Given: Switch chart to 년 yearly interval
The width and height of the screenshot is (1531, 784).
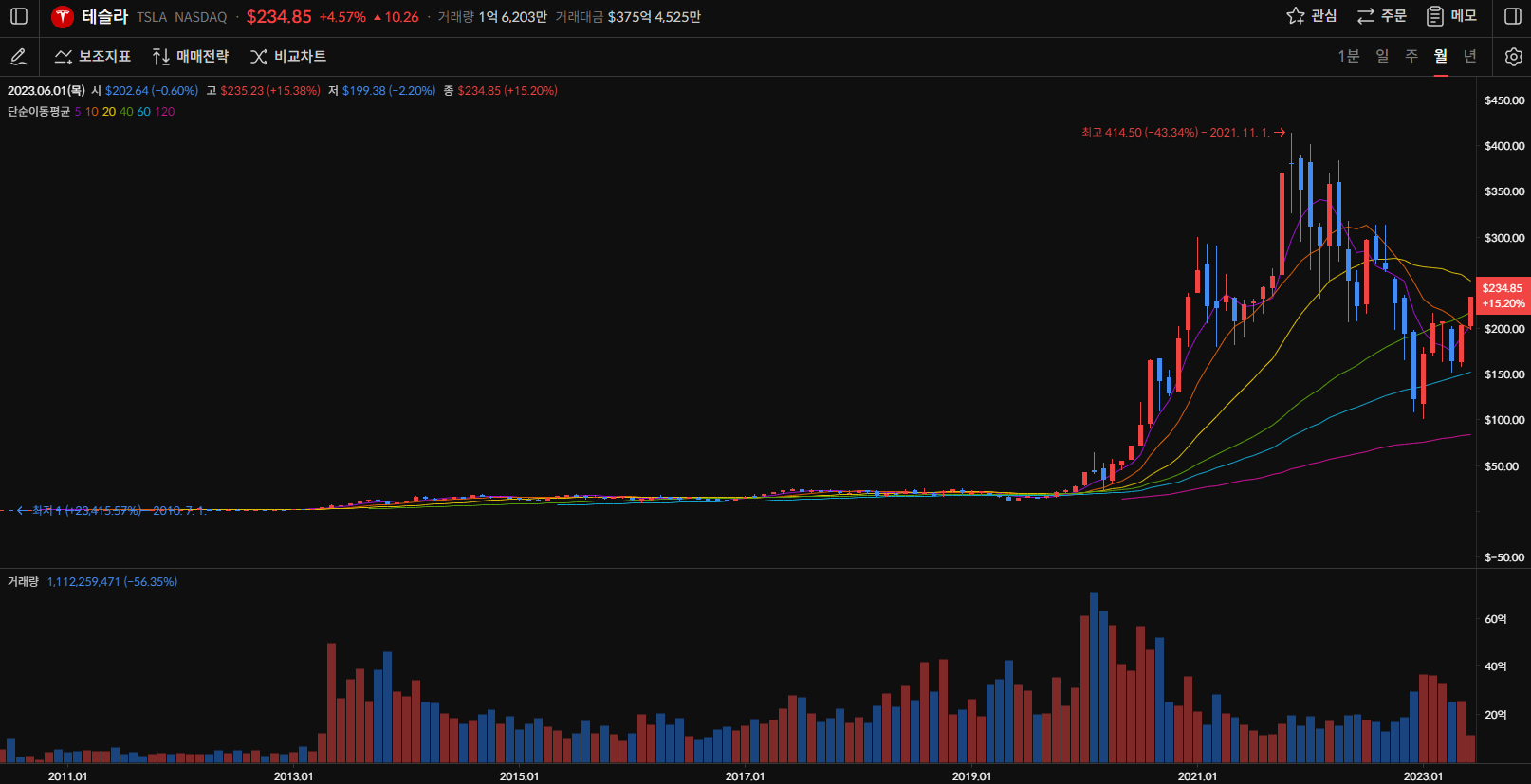Looking at the screenshot, I should (x=1470, y=57).
